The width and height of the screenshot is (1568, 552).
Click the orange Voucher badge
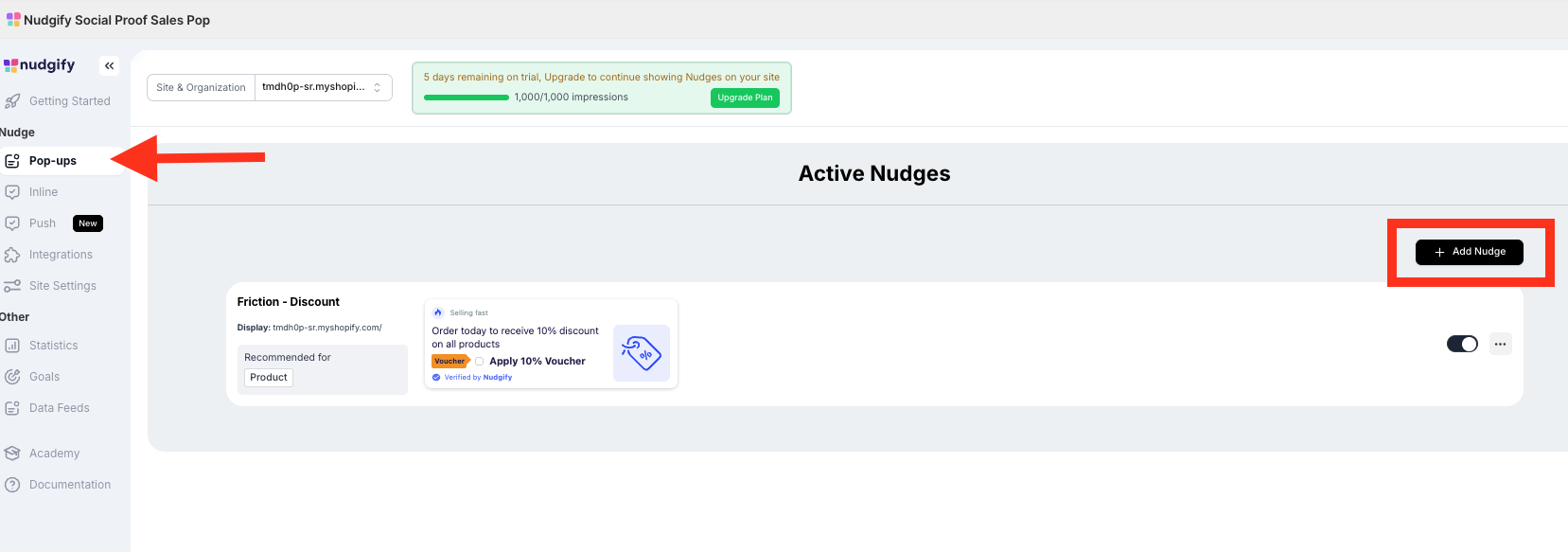(x=450, y=361)
